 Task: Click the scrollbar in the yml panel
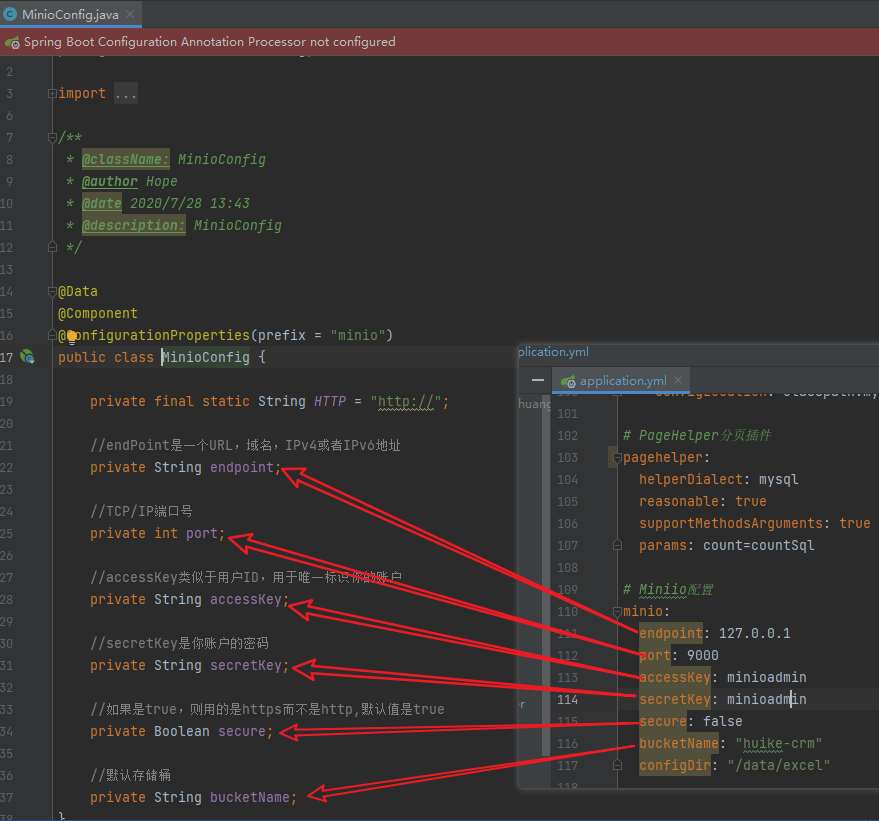(x=546, y=577)
